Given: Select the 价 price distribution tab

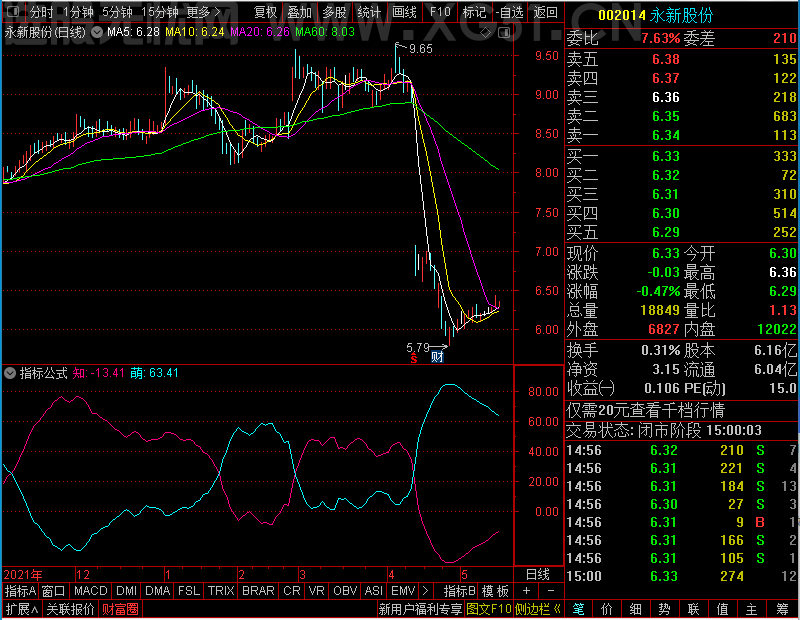Looking at the screenshot, I should 607,609.
